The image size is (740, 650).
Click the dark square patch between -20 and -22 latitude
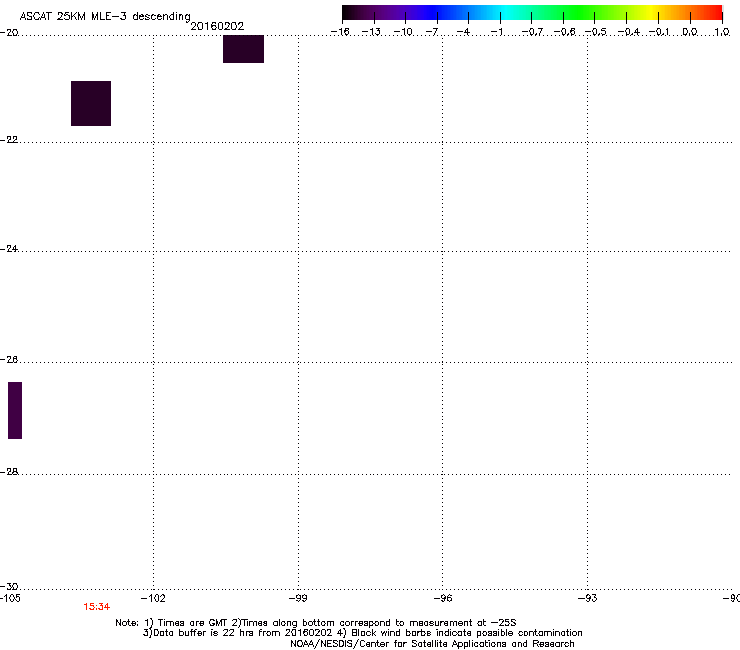[x=91, y=103]
